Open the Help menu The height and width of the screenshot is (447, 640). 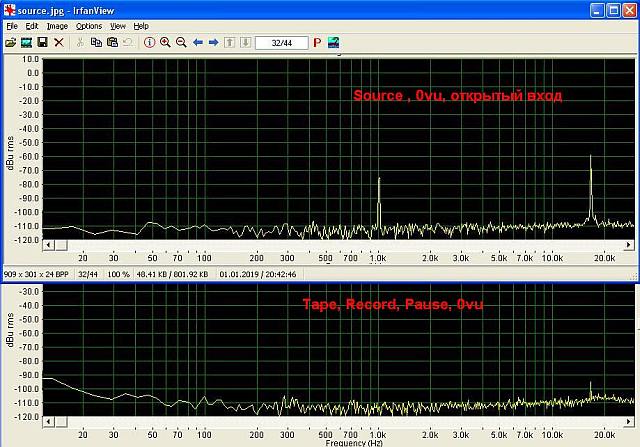141,25
